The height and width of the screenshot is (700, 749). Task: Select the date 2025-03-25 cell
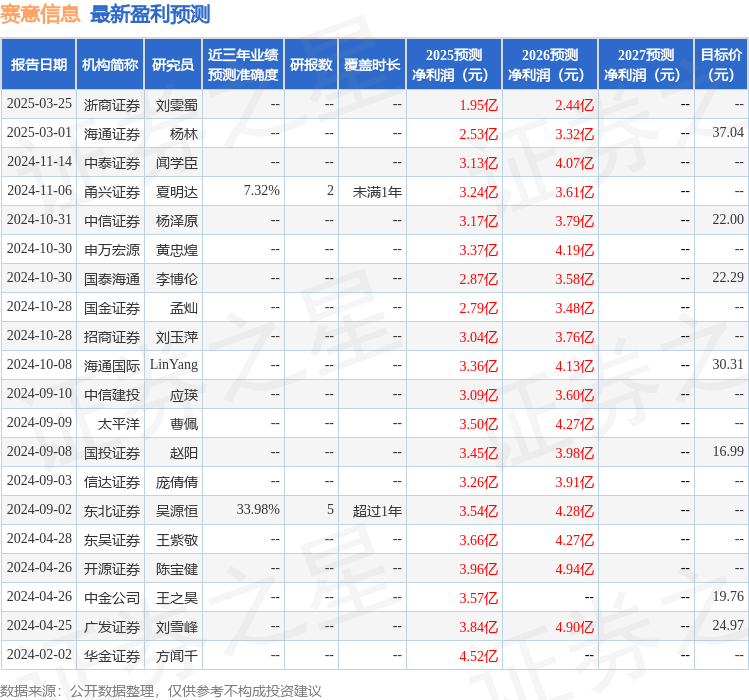[x=39, y=104]
